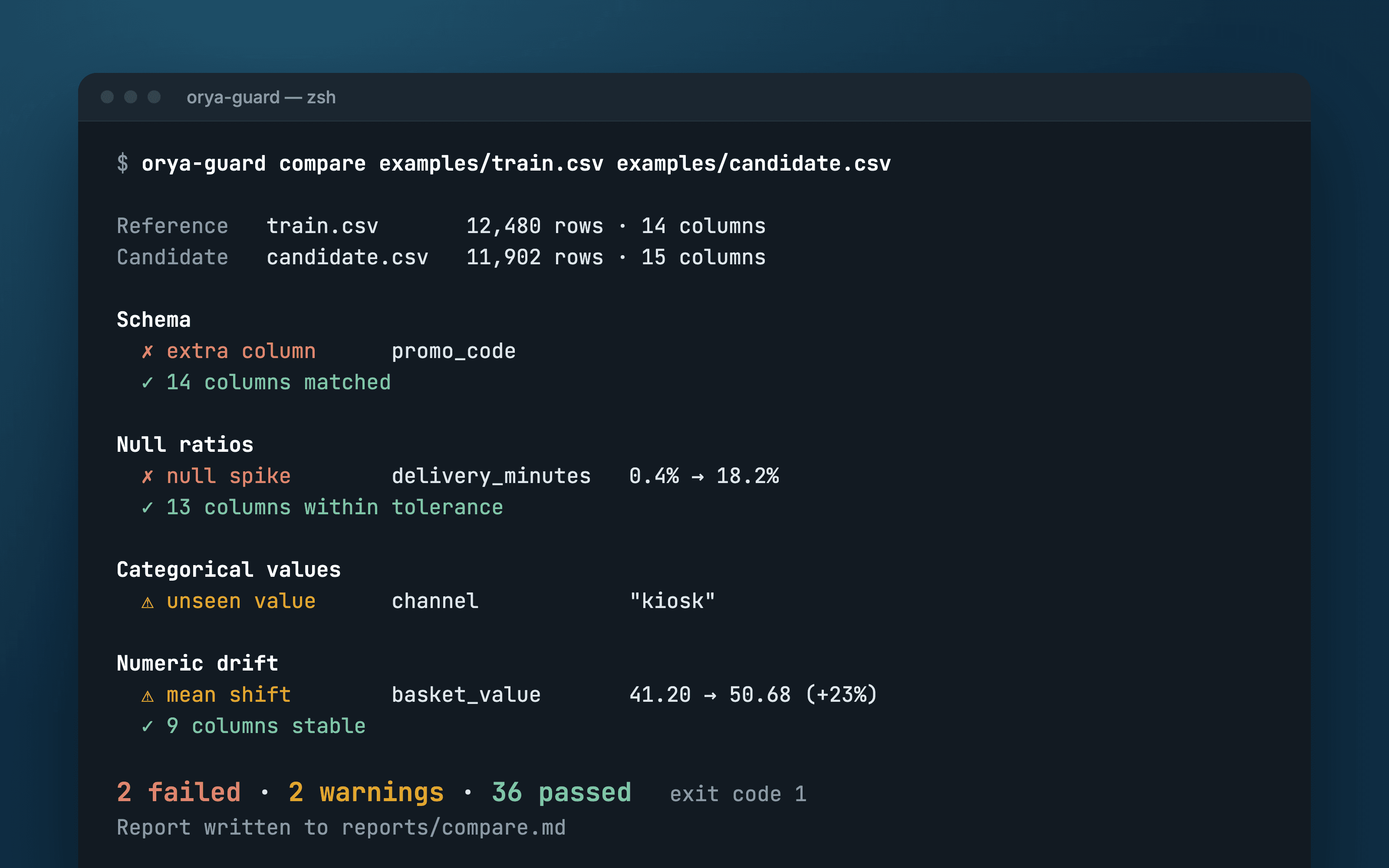The image size is (1389, 868).
Task: Click the 'promo_code' column name
Action: [454, 352]
